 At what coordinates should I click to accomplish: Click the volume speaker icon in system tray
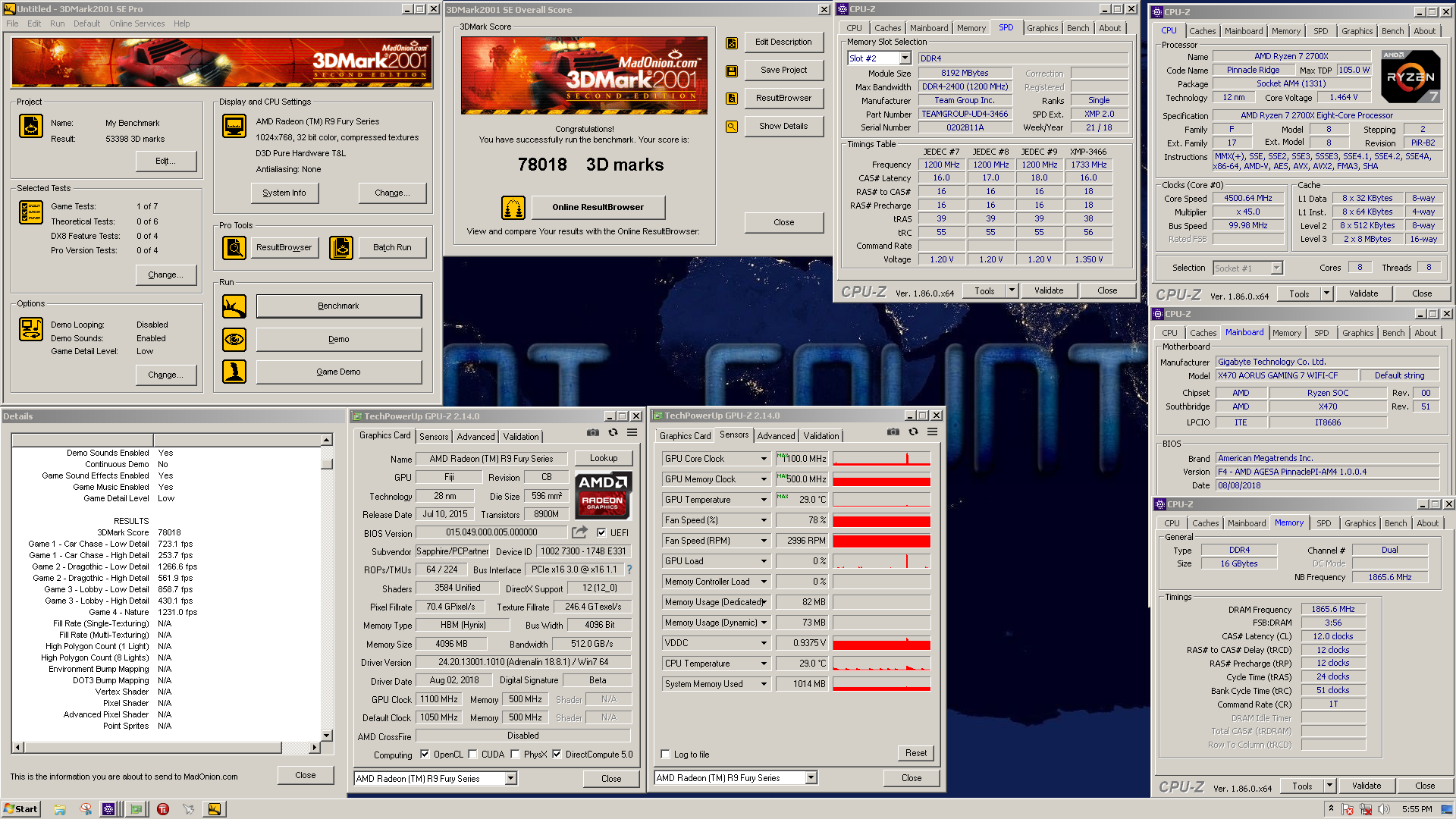pos(1383,809)
